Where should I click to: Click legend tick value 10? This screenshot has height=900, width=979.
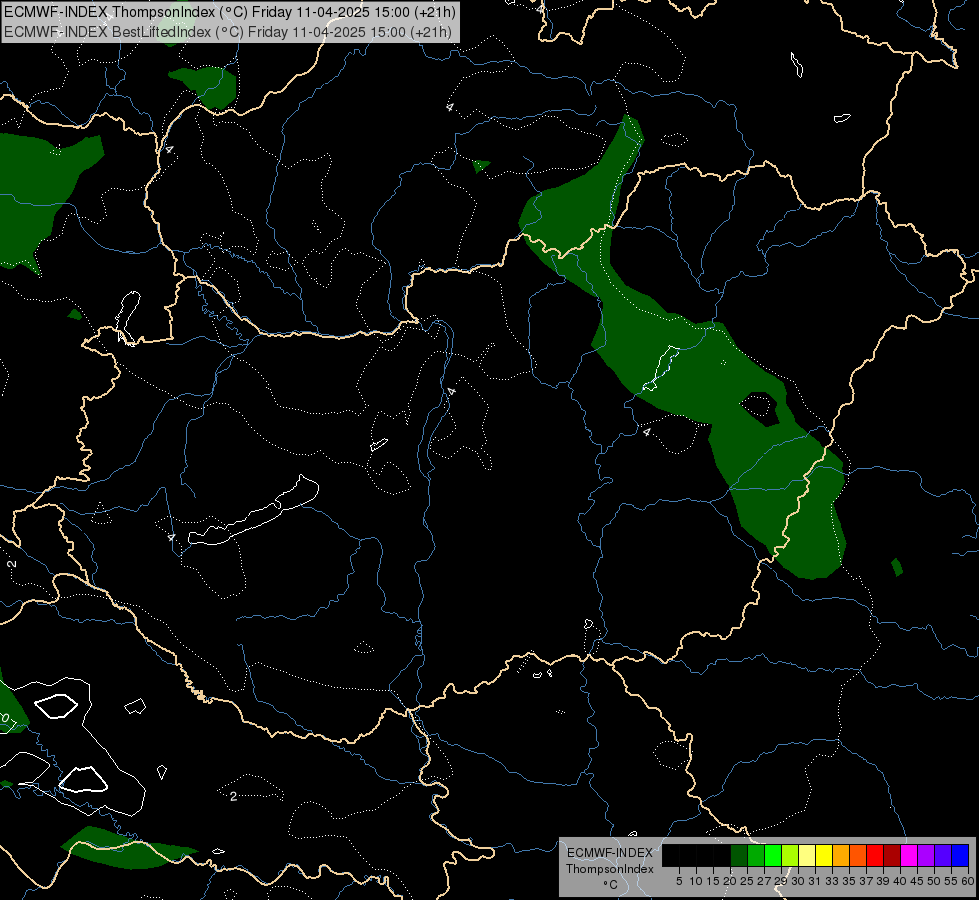[696, 881]
